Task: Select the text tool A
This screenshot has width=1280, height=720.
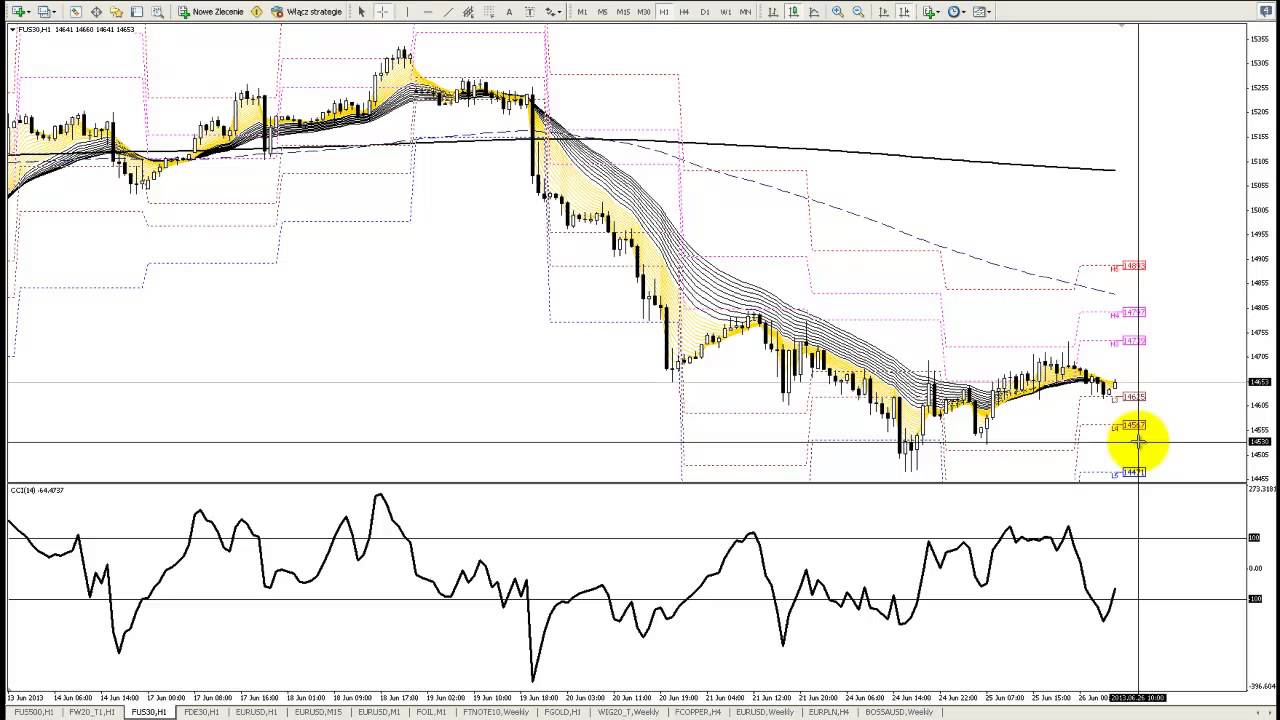Action: coord(509,12)
